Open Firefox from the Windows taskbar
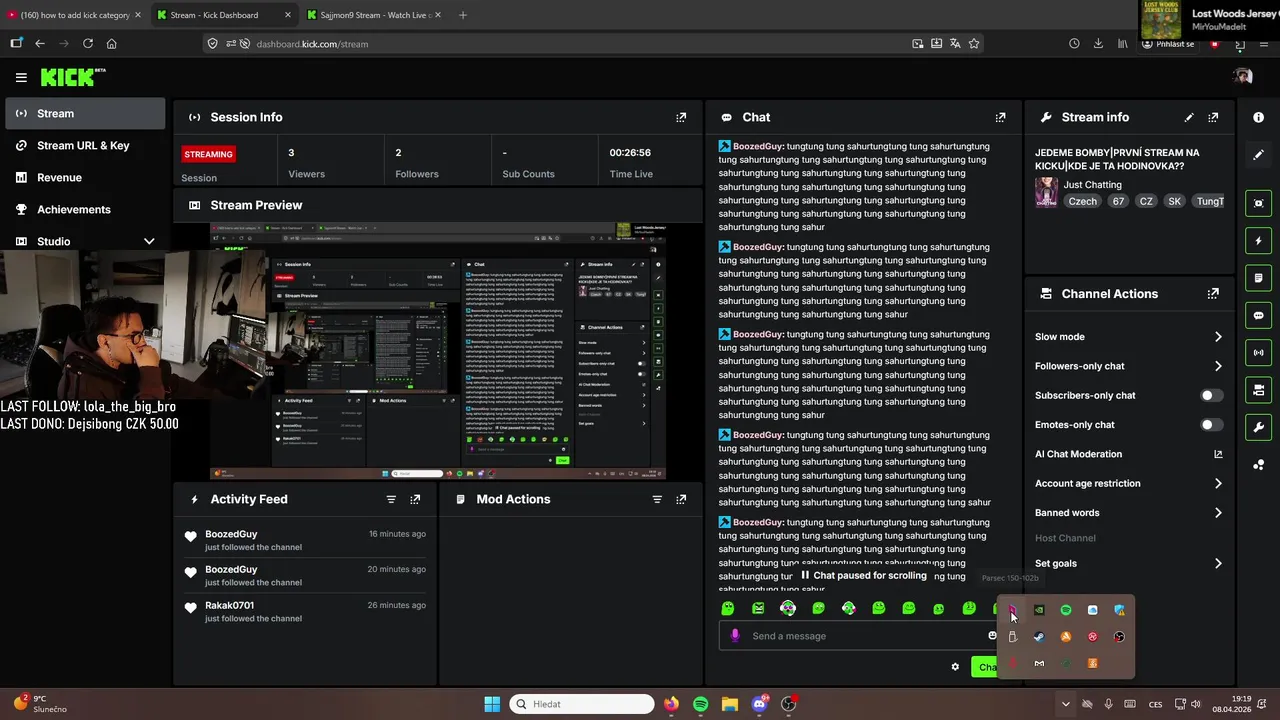This screenshot has height=720, width=1280. coord(671,704)
